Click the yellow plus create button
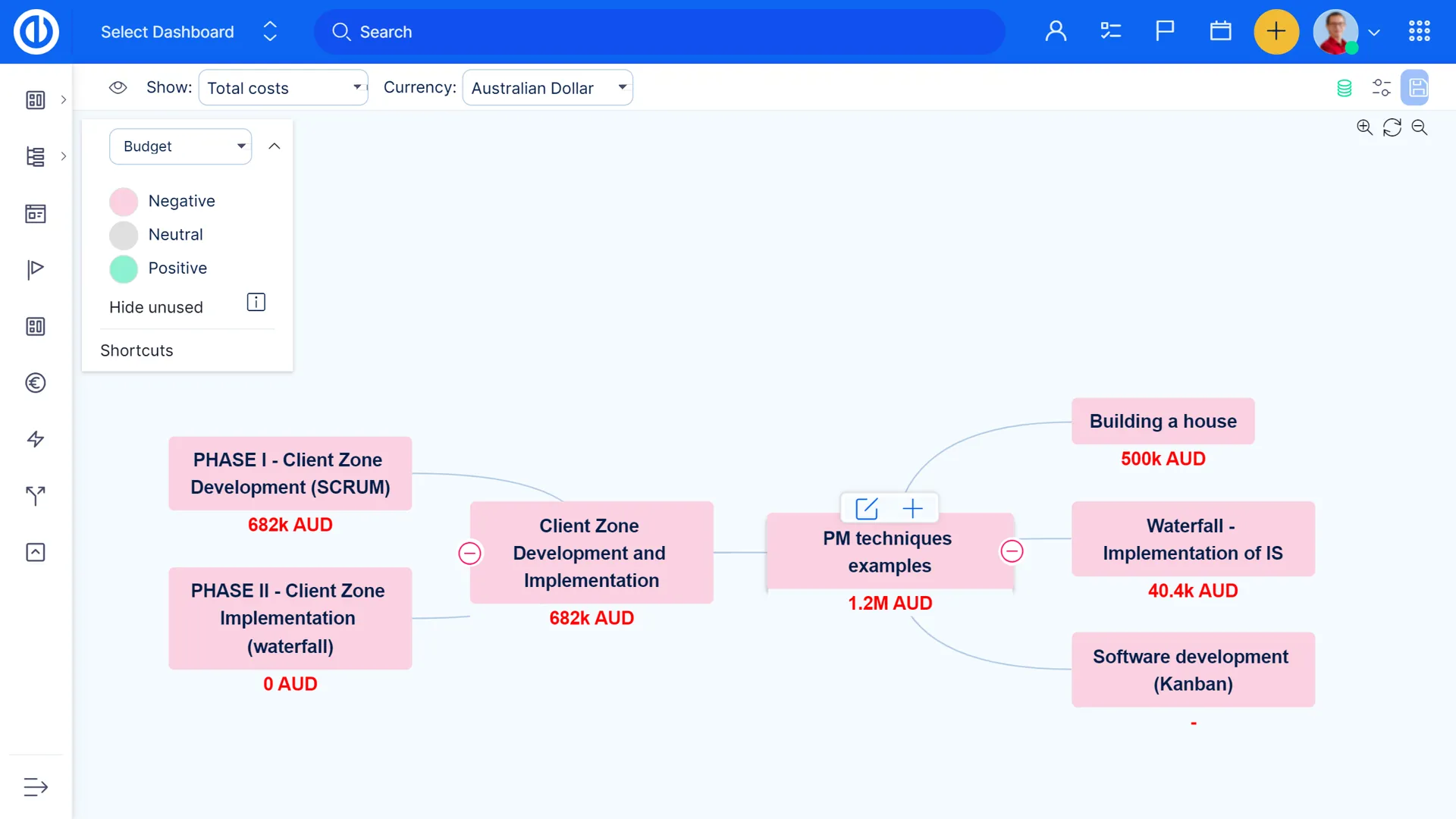 coord(1276,32)
